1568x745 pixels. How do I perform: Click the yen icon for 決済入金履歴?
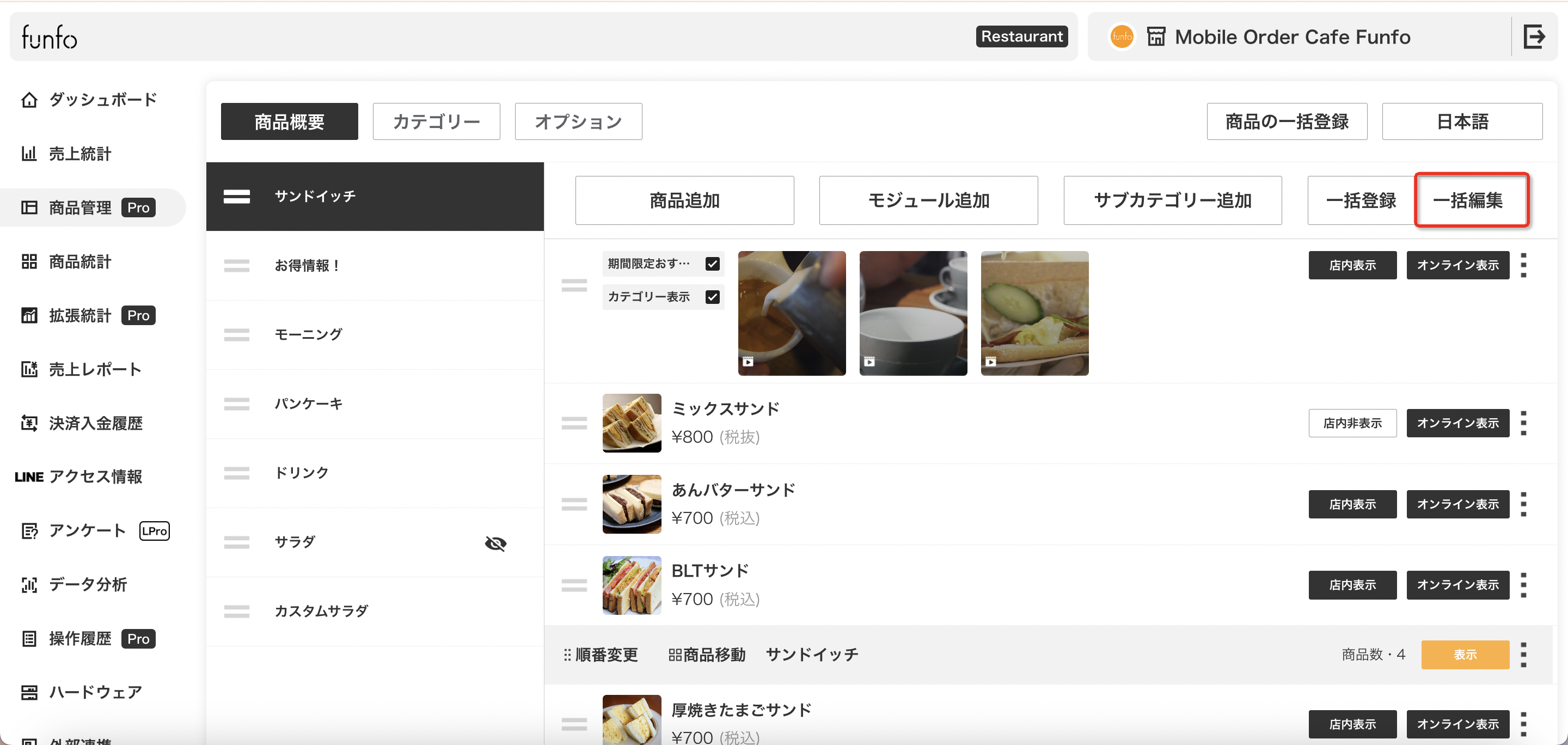click(x=29, y=423)
